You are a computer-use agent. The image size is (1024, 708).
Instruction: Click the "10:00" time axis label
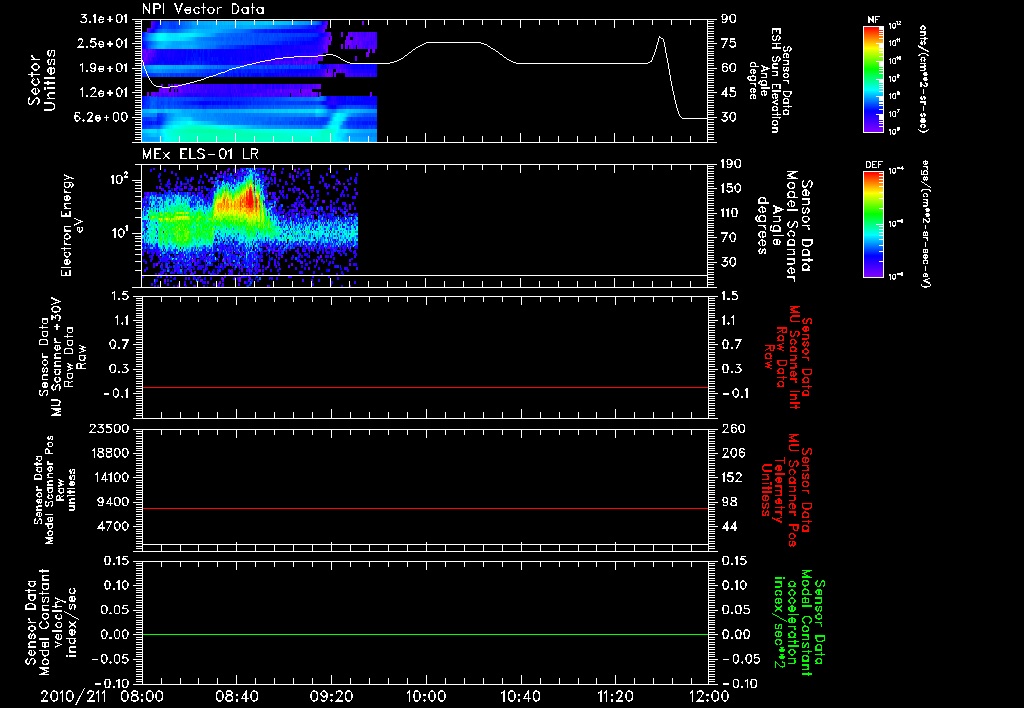(x=426, y=697)
